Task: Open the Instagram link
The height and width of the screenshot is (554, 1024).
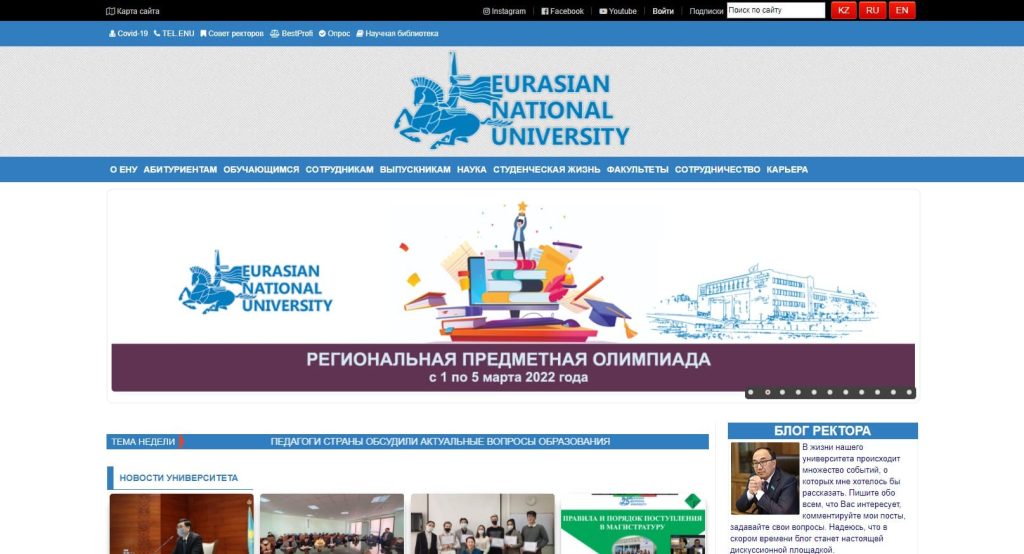Action: coord(504,11)
